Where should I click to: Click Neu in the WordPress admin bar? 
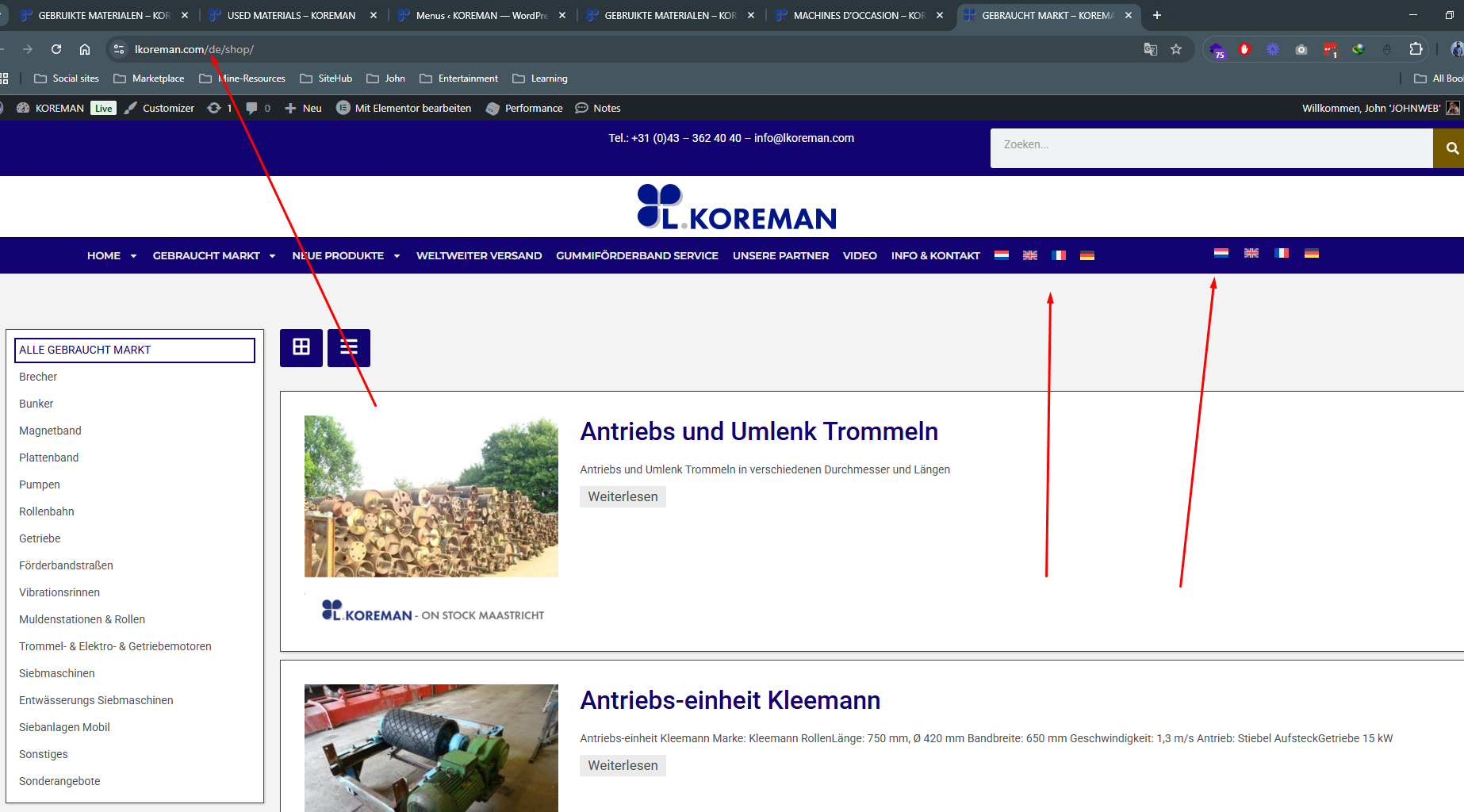[303, 108]
